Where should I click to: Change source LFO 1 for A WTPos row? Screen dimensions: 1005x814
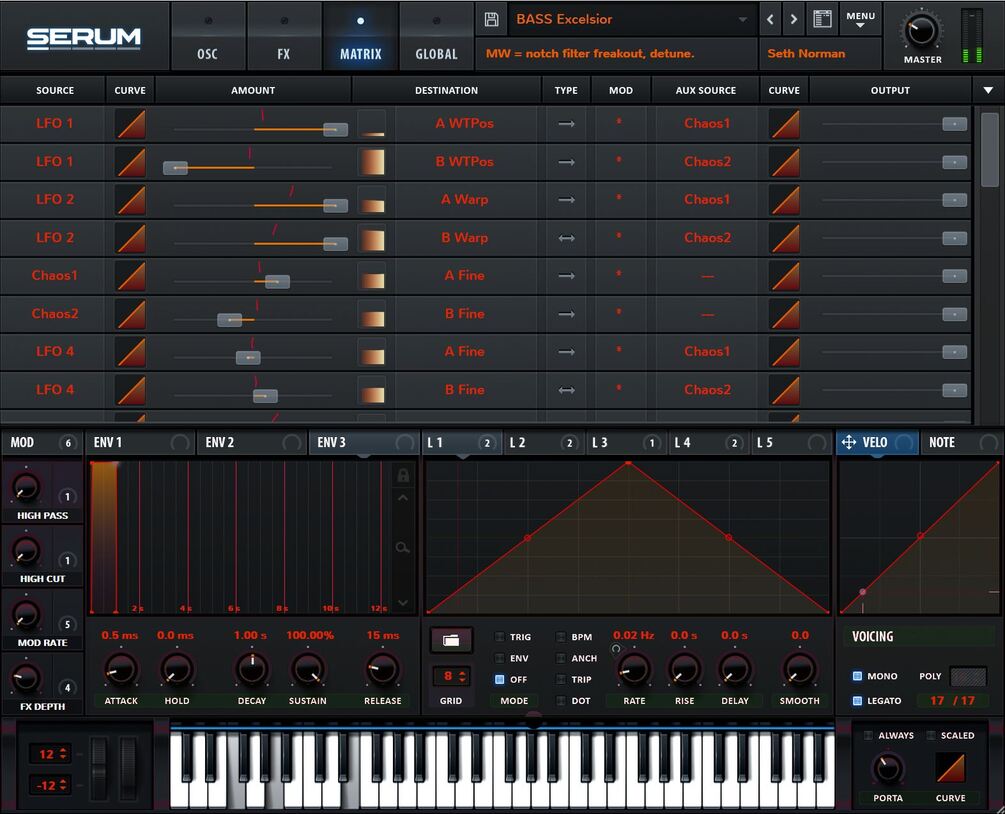click(54, 123)
